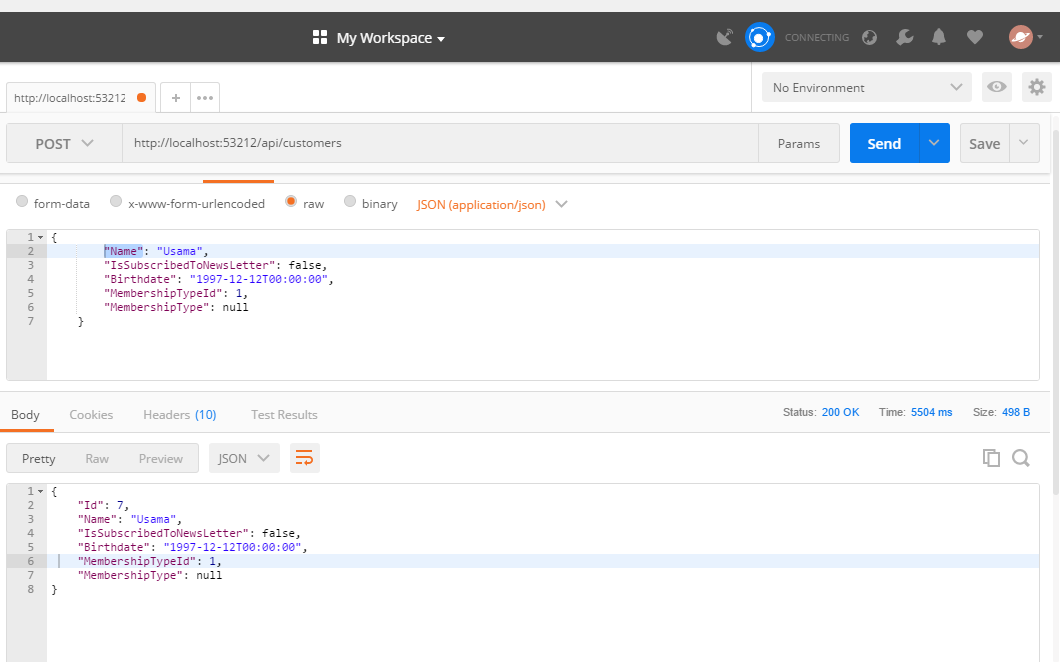
Task: Open the notifications bell
Action: coord(939,37)
